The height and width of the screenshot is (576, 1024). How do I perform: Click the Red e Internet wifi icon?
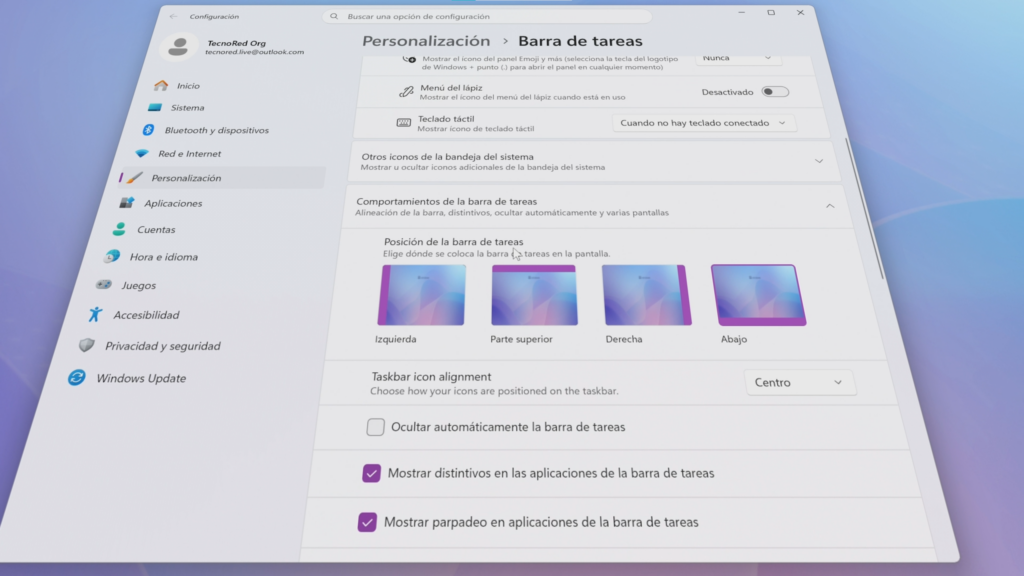(x=142, y=153)
